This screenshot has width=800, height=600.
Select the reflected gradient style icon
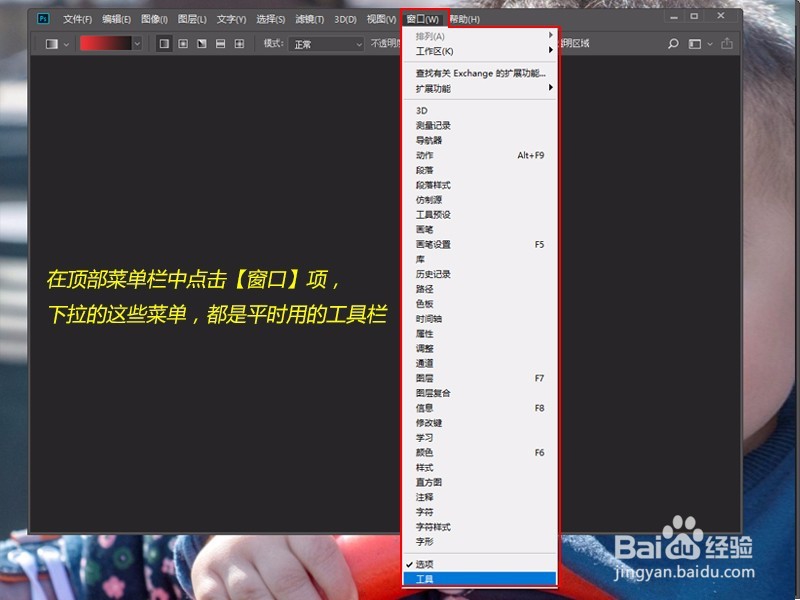click(220, 44)
